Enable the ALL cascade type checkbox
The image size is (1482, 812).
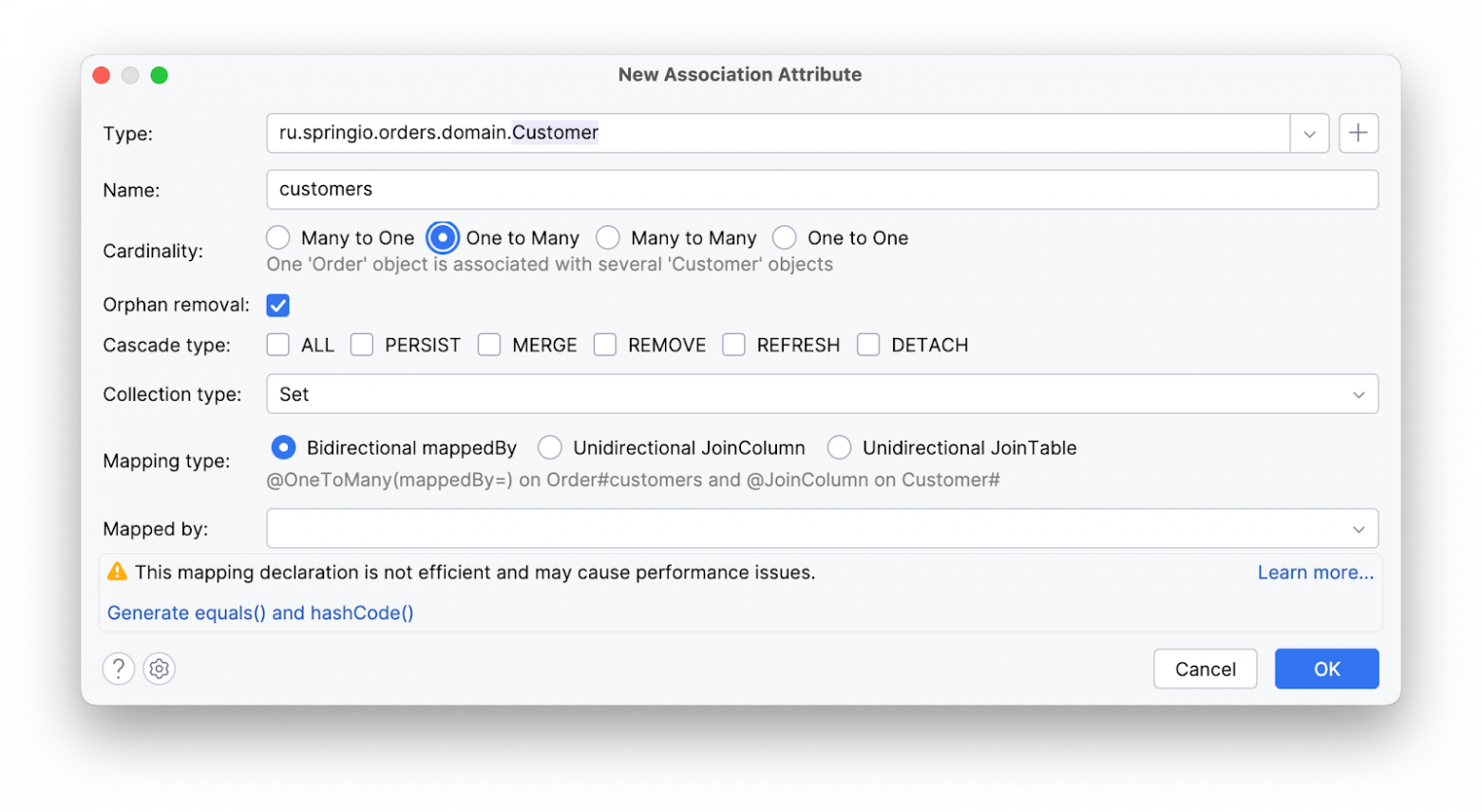[x=277, y=345]
